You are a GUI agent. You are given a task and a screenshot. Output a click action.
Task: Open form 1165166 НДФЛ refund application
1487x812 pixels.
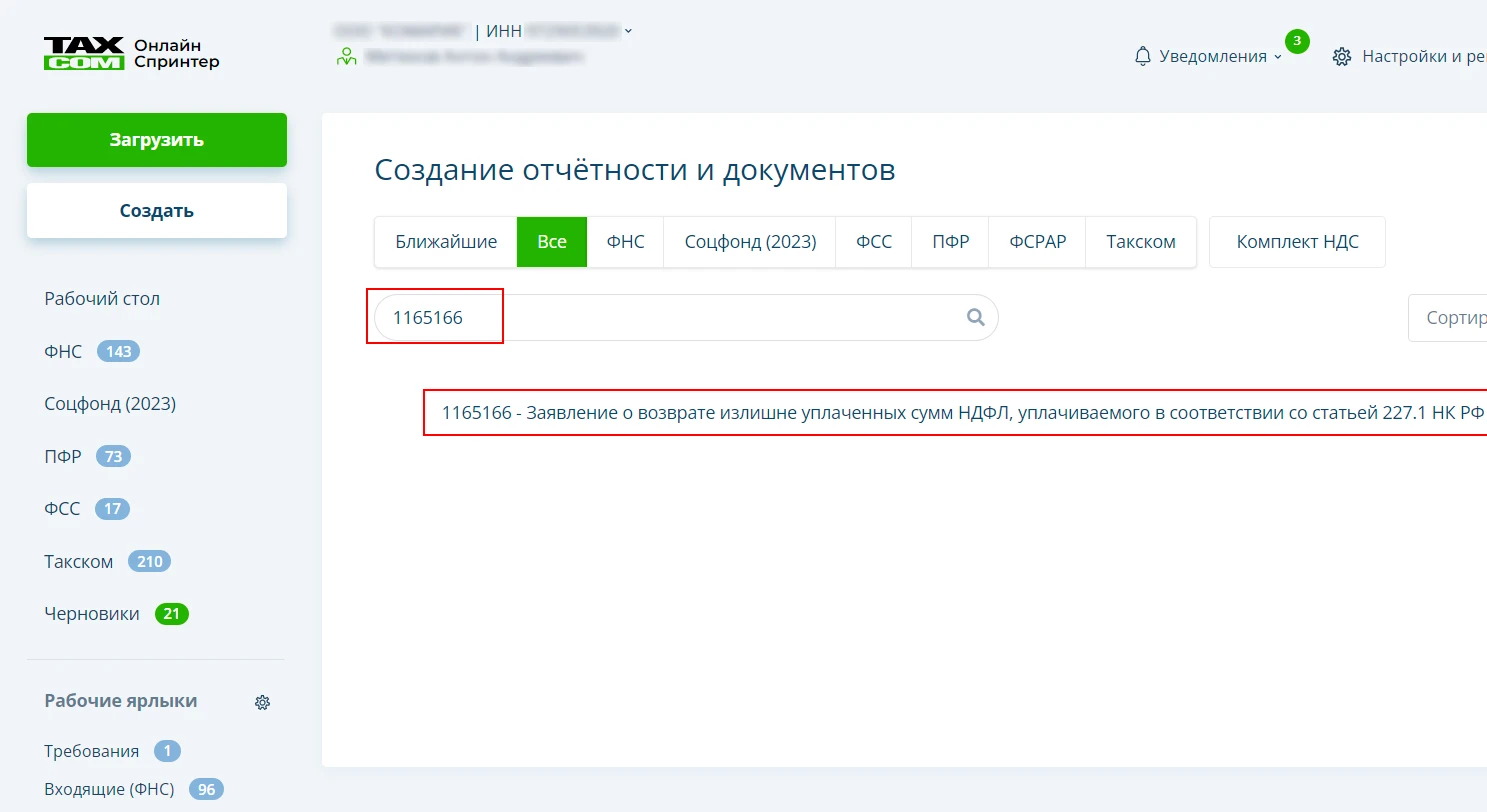(x=960, y=413)
